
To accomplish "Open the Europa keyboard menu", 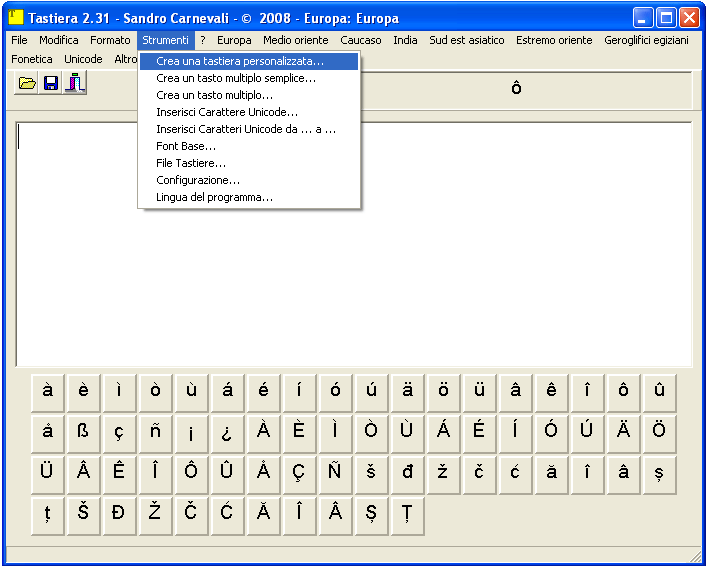I will tap(234, 40).
